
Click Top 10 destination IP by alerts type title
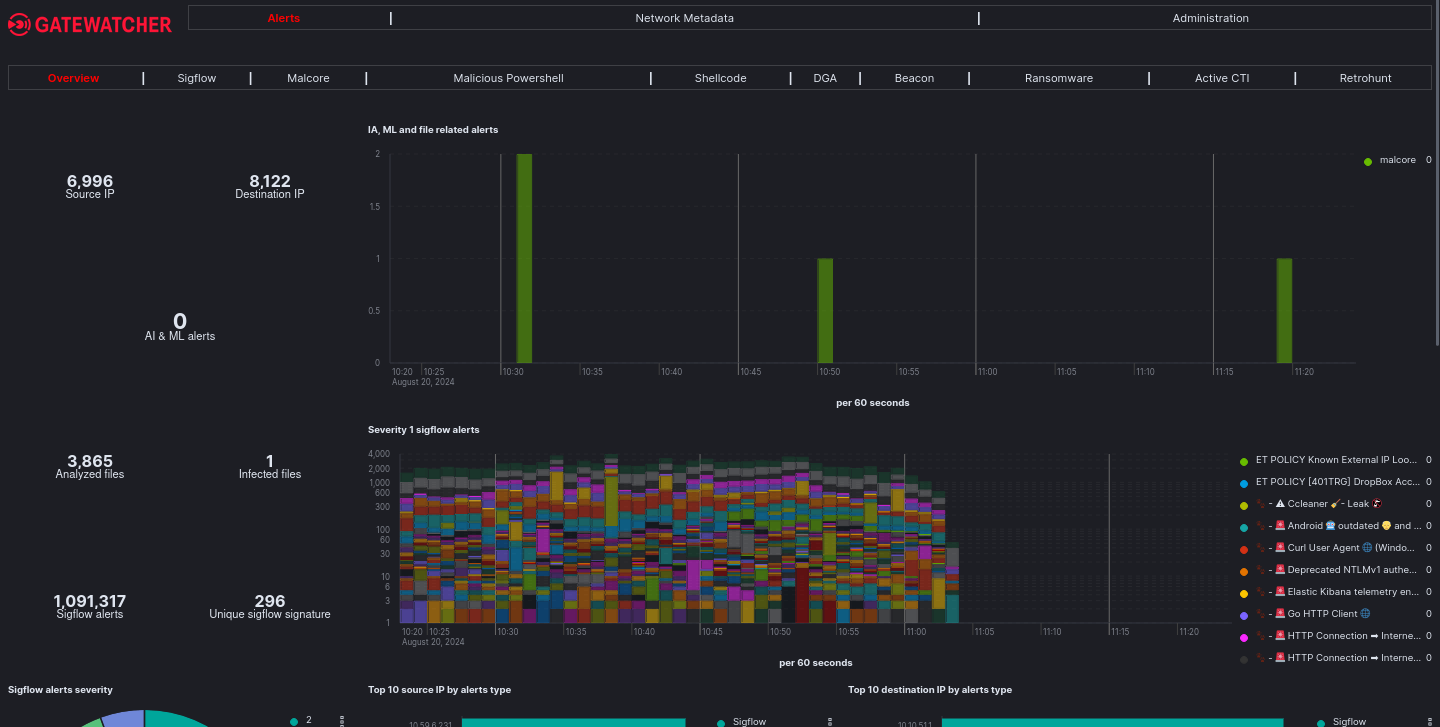[x=930, y=690]
